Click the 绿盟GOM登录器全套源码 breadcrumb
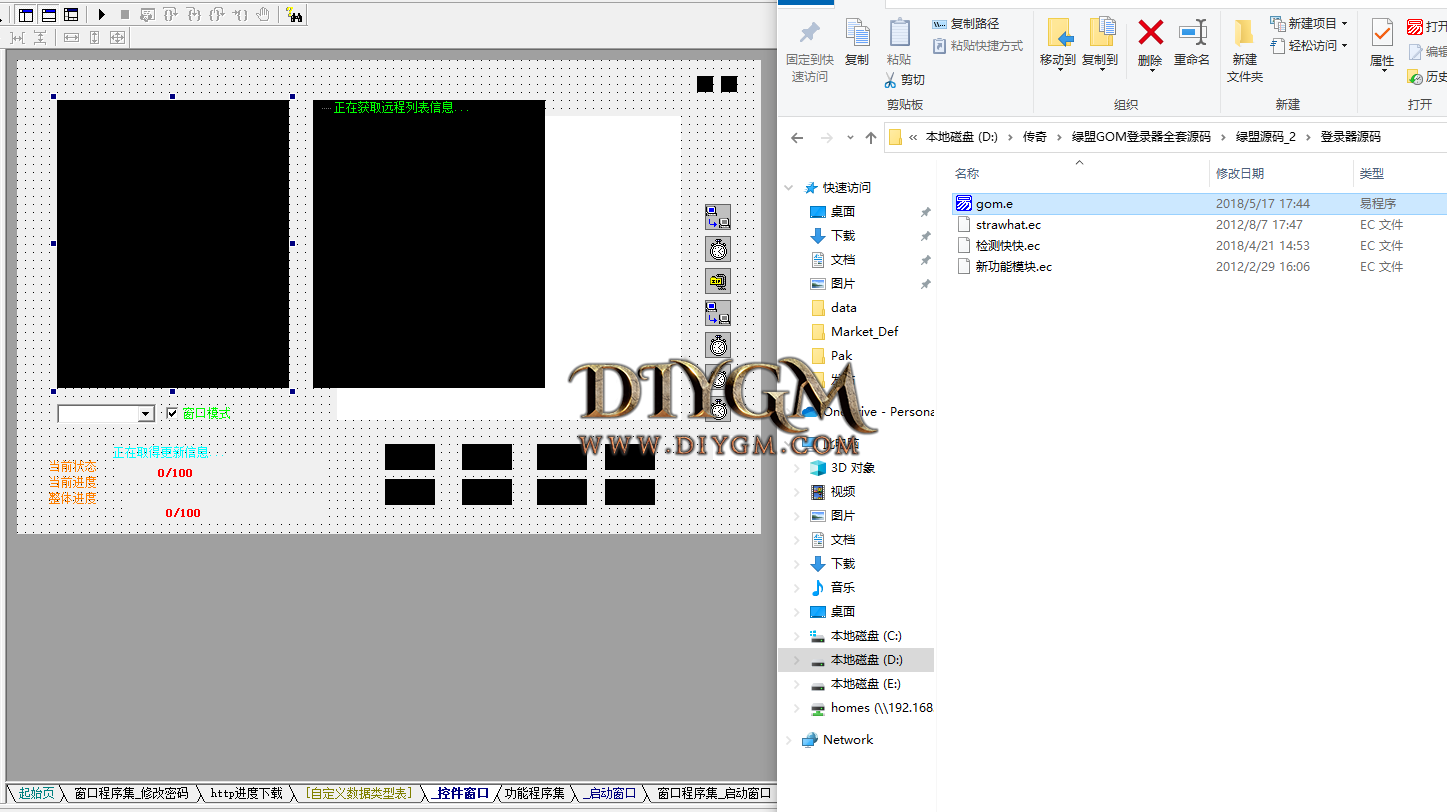This screenshot has width=1447, height=812. tap(1141, 137)
